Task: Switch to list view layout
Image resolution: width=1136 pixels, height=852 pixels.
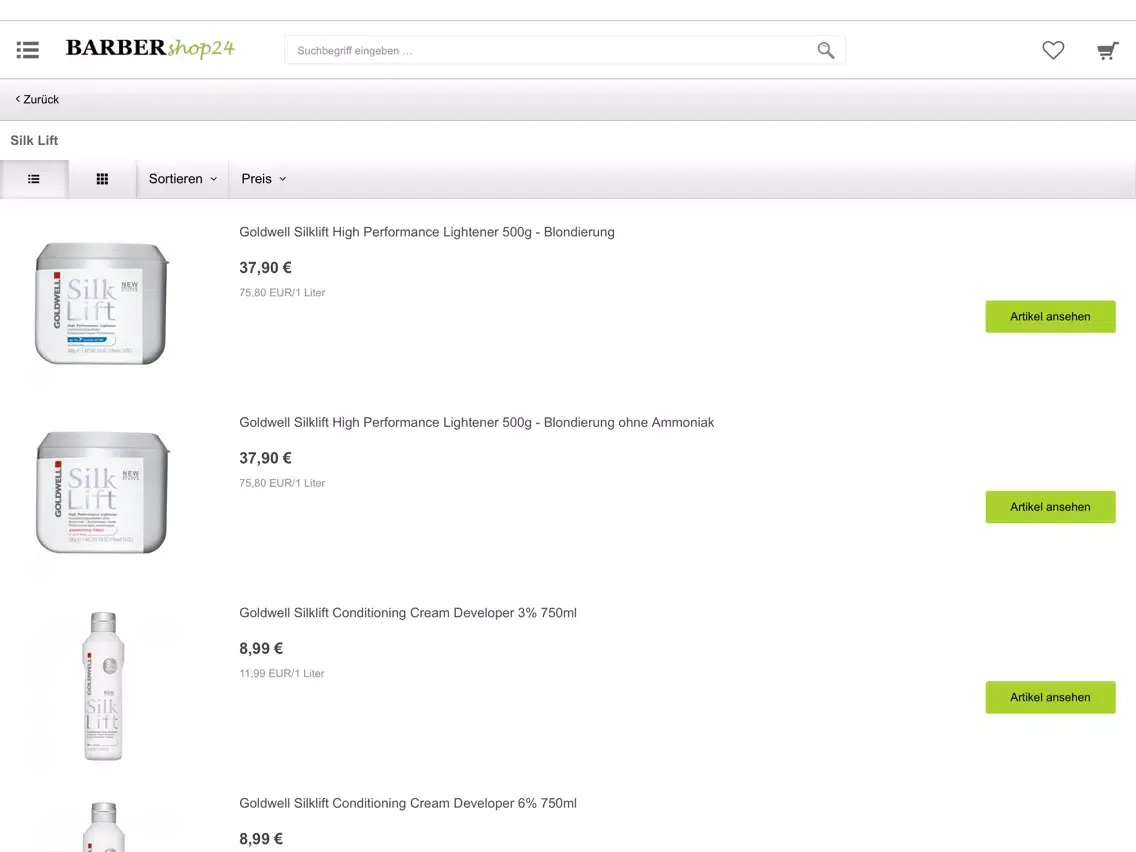Action: point(34,179)
